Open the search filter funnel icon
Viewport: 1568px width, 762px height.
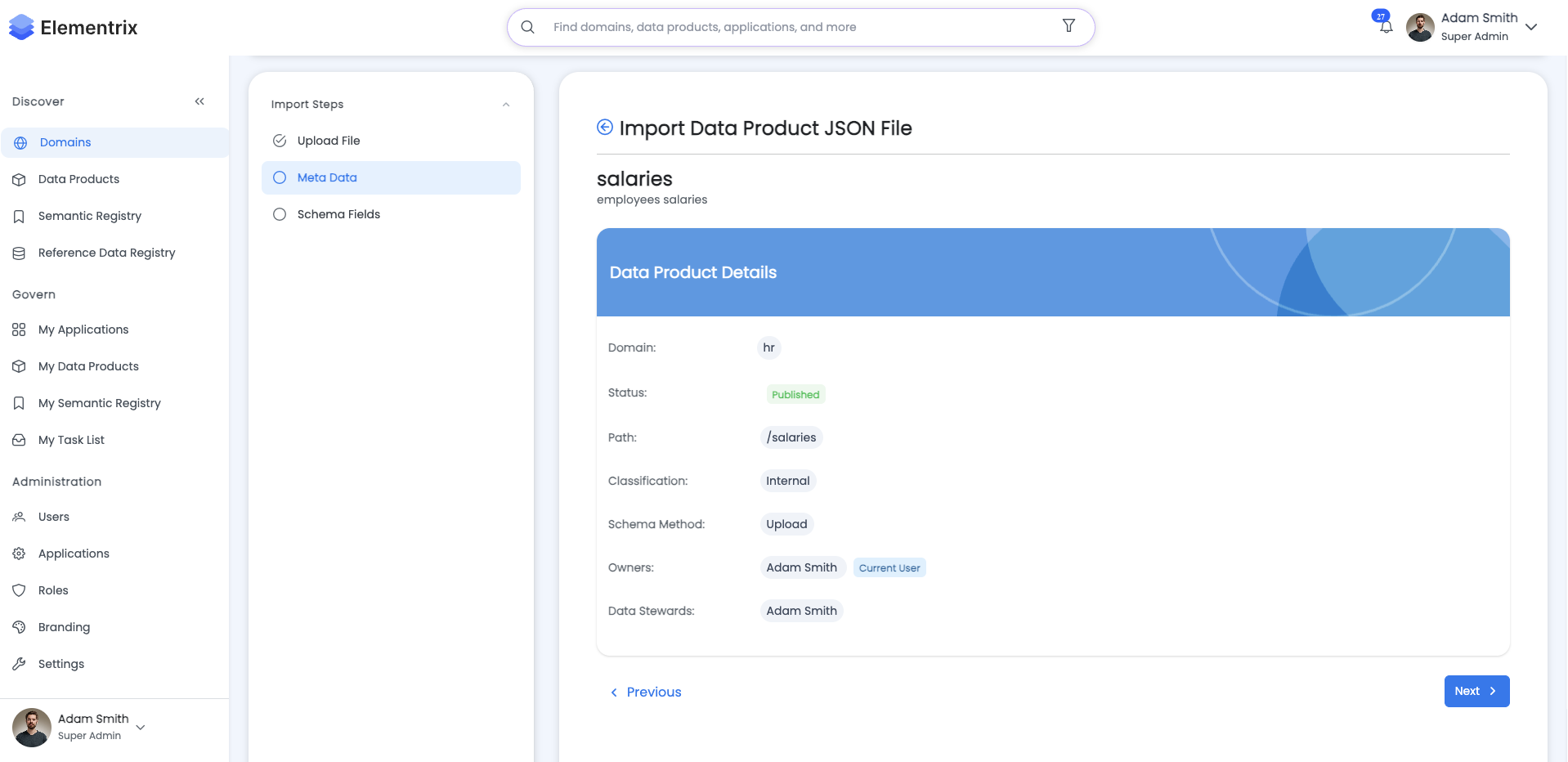click(1068, 26)
